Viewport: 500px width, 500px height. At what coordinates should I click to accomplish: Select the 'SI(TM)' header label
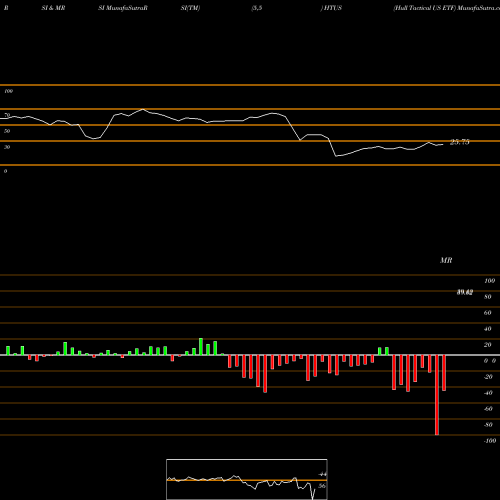click(190, 8)
